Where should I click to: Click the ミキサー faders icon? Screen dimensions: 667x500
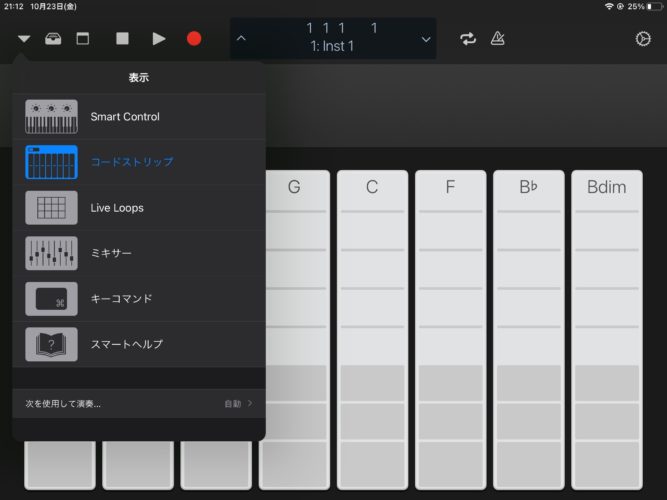pos(51,253)
